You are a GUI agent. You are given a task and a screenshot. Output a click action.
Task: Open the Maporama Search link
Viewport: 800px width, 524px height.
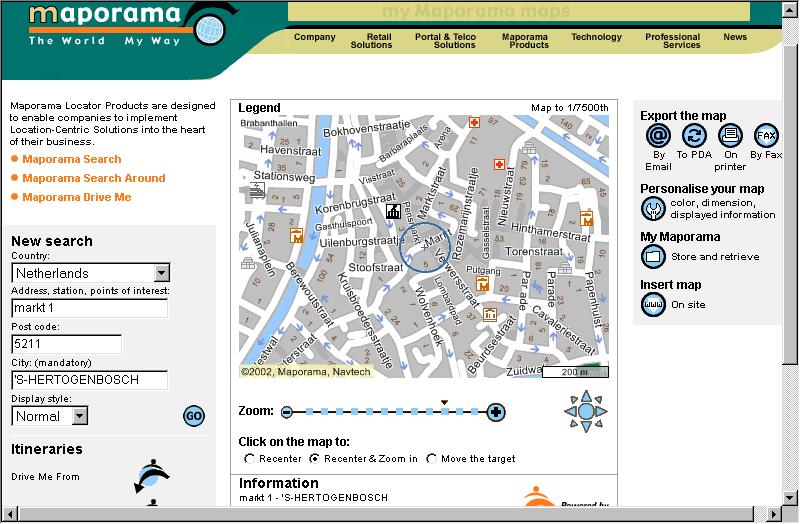(71, 159)
